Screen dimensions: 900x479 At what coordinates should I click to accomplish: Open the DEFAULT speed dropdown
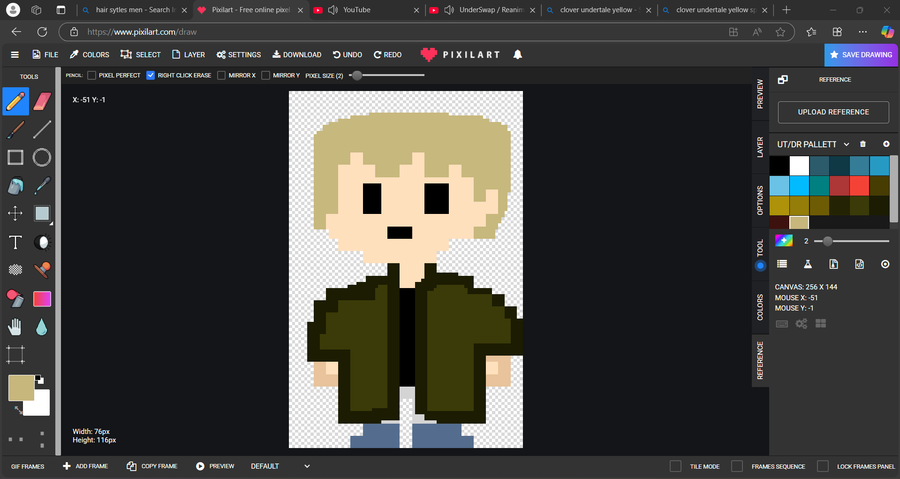pos(280,466)
